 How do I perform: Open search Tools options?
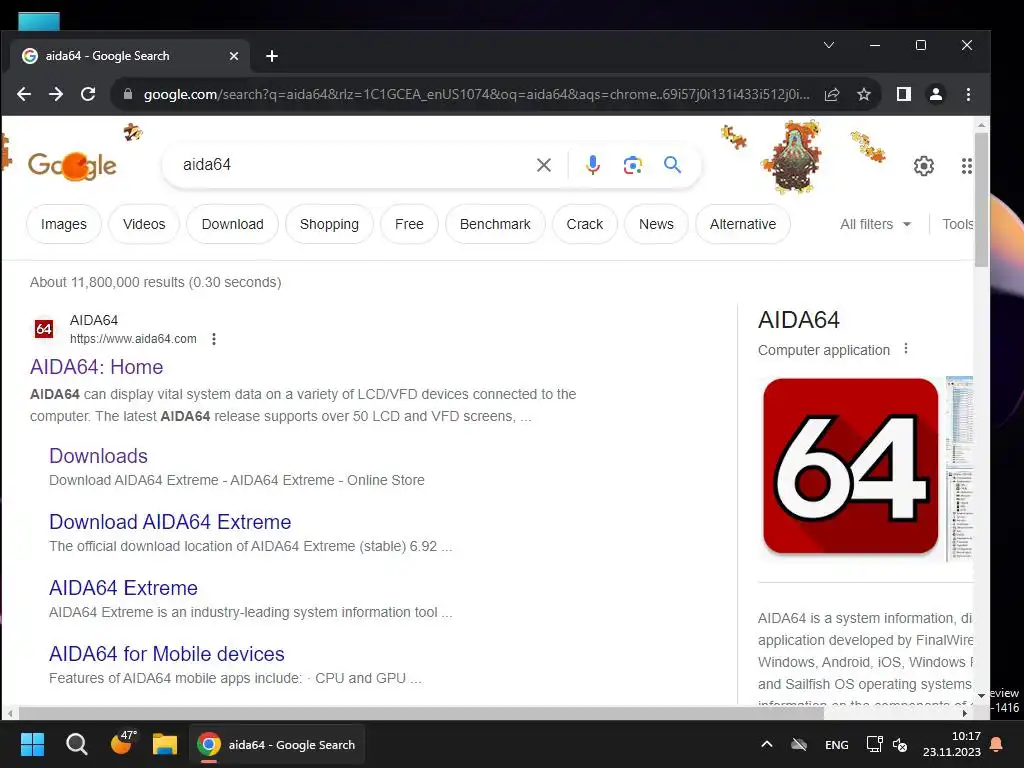click(x=957, y=224)
